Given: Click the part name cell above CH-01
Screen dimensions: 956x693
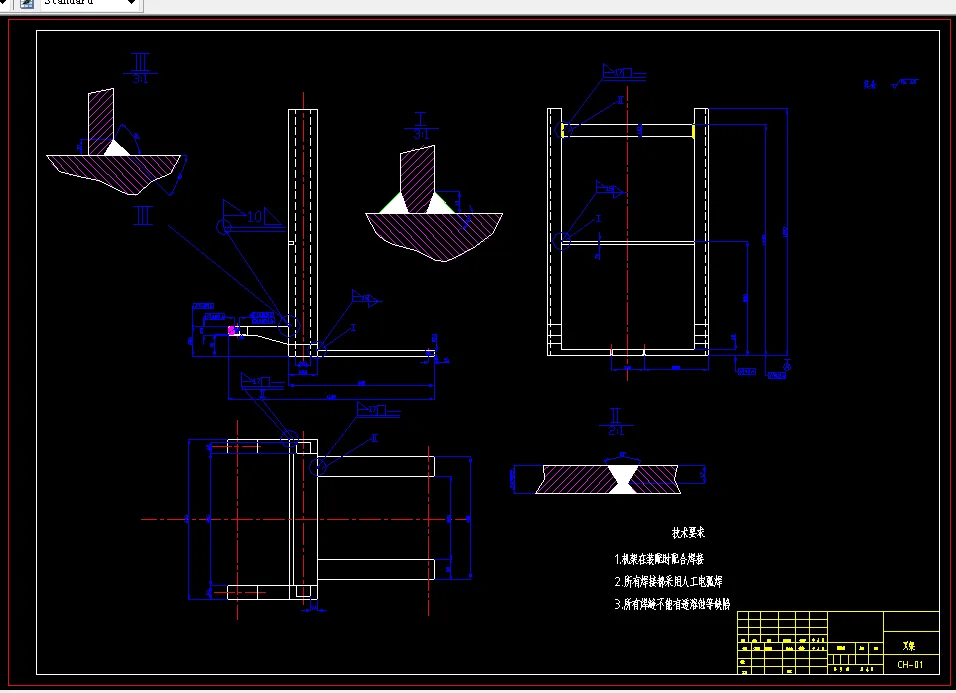Looking at the screenshot, I should click(x=910, y=645).
